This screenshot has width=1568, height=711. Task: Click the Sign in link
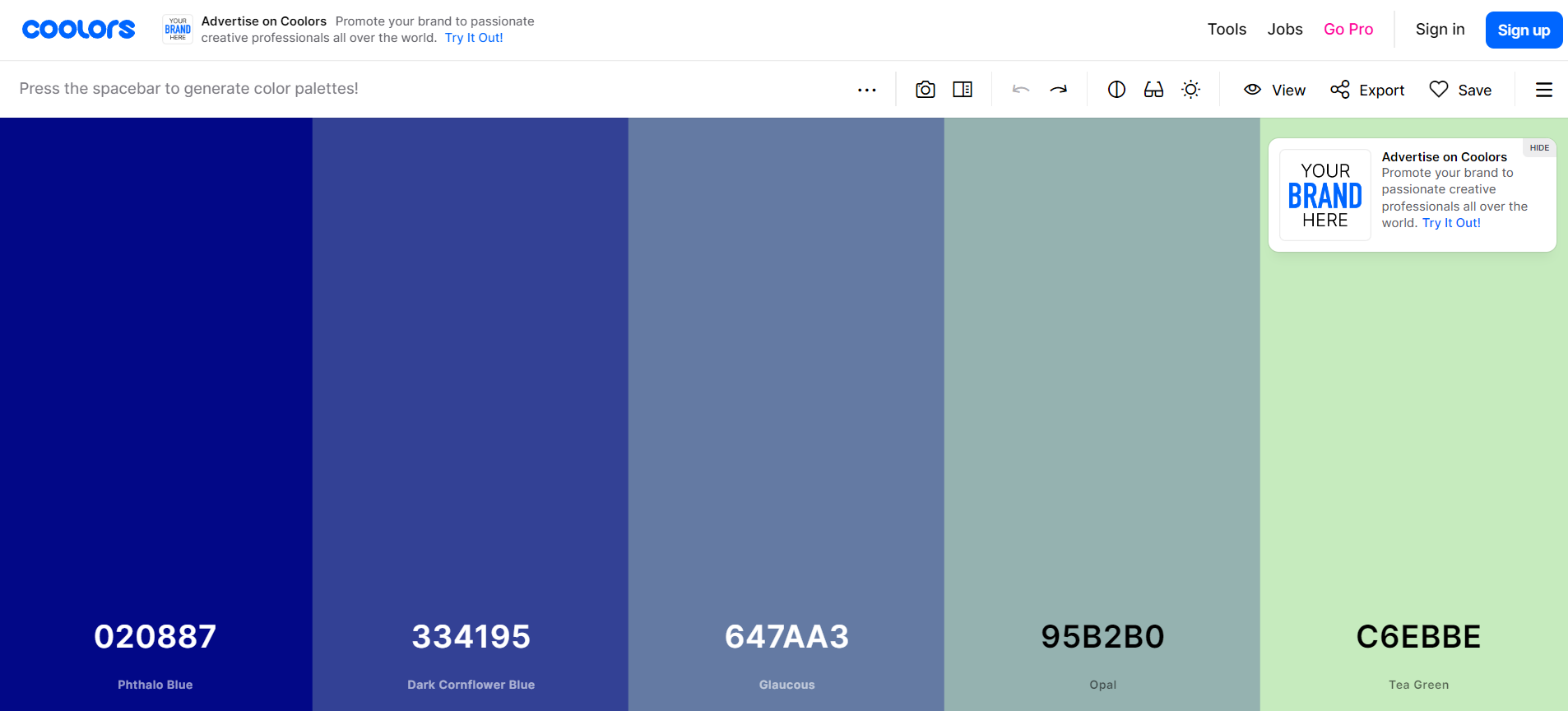coord(1440,30)
